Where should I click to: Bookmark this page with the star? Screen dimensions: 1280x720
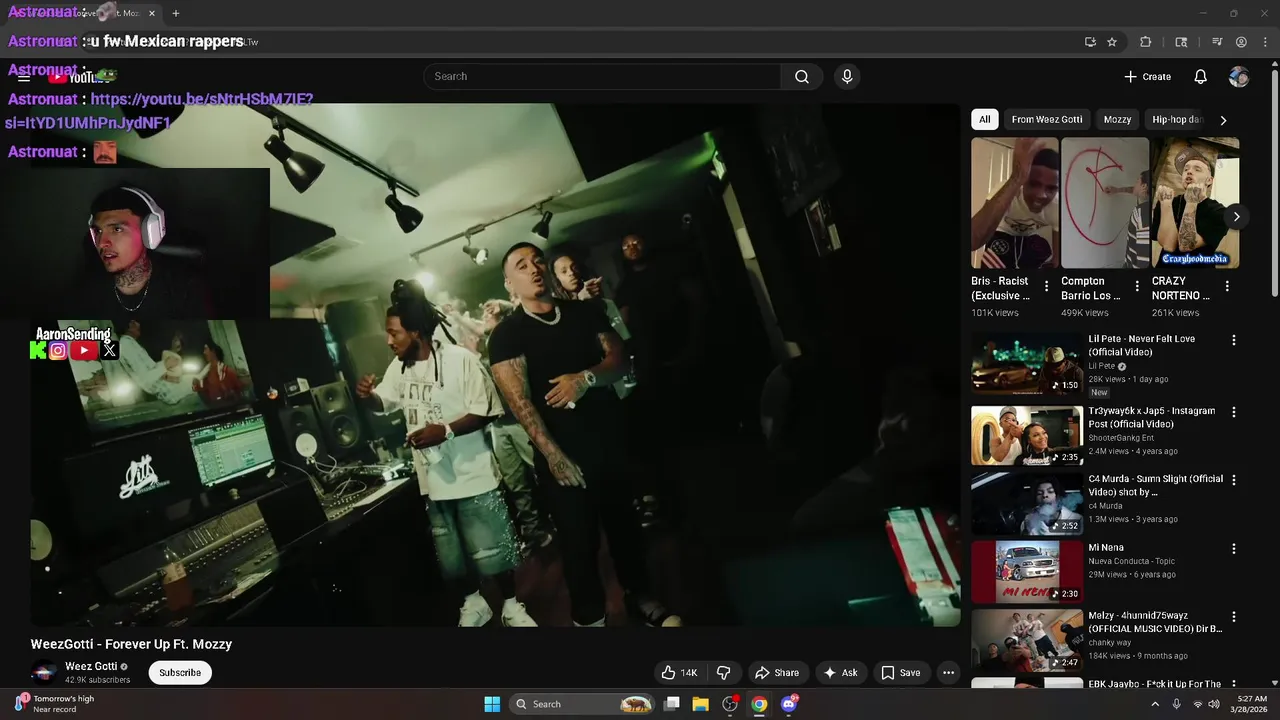coord(1112,42)
